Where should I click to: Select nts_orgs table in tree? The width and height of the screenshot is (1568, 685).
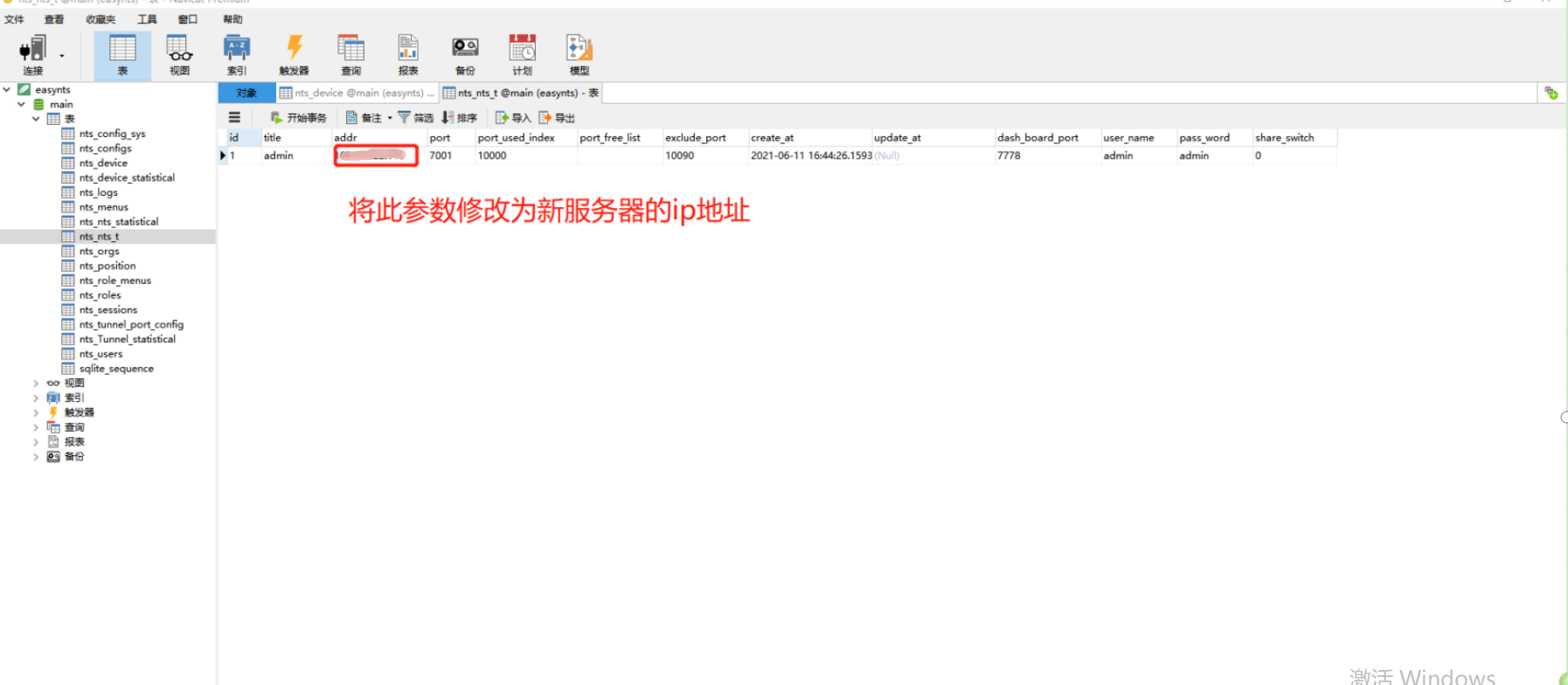point(99,251)
